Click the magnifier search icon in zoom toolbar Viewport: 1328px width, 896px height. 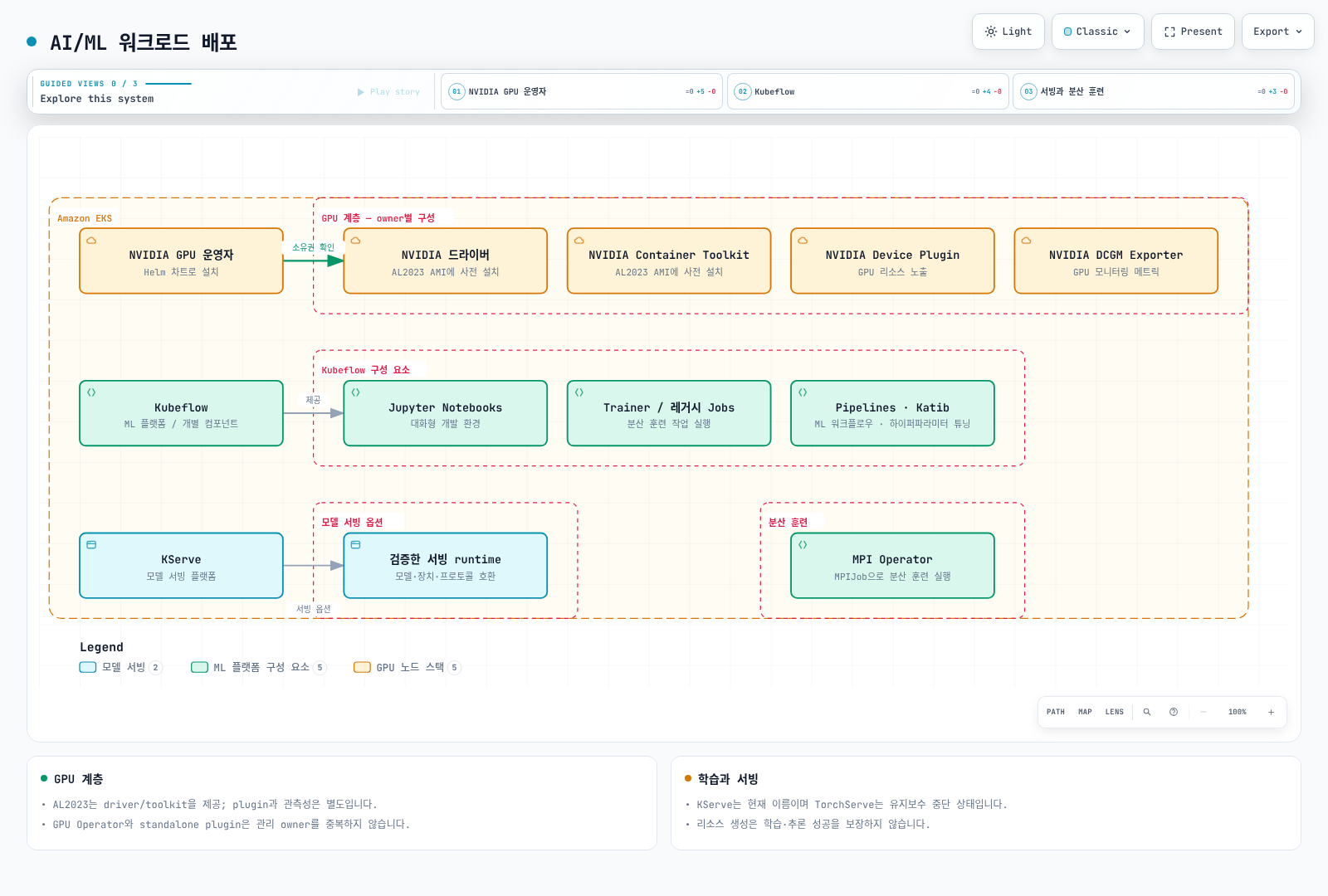point(1147,712)
